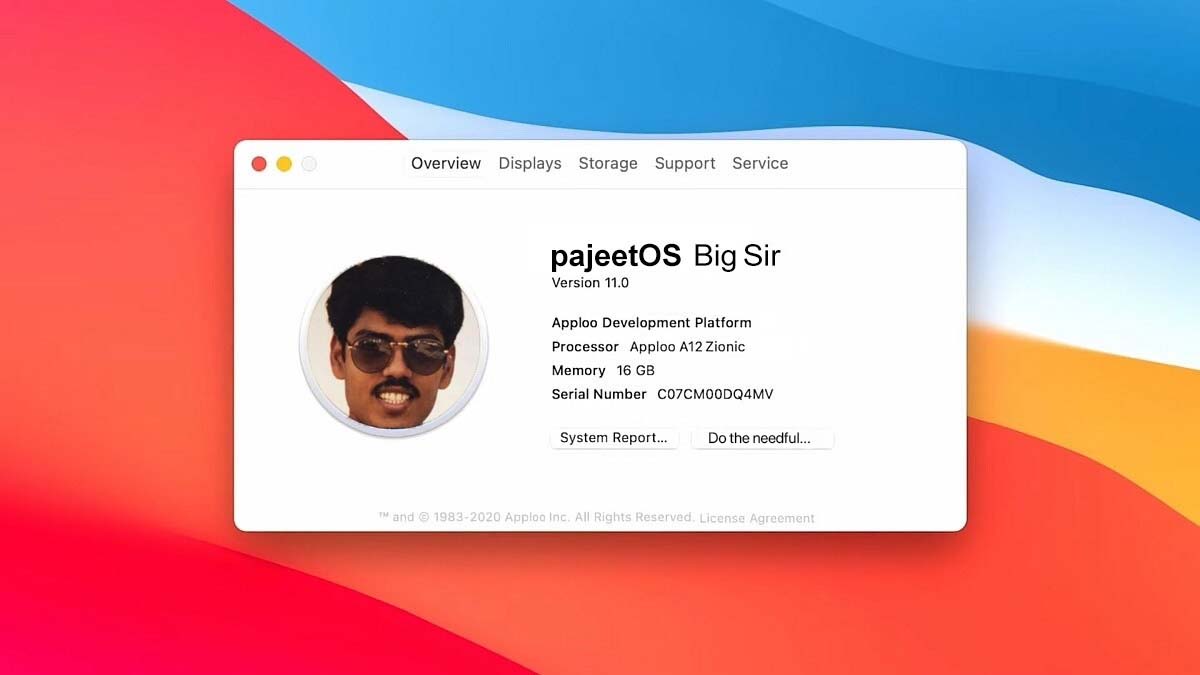
Task: Select the Storage tab
Action: pos(608,163)
